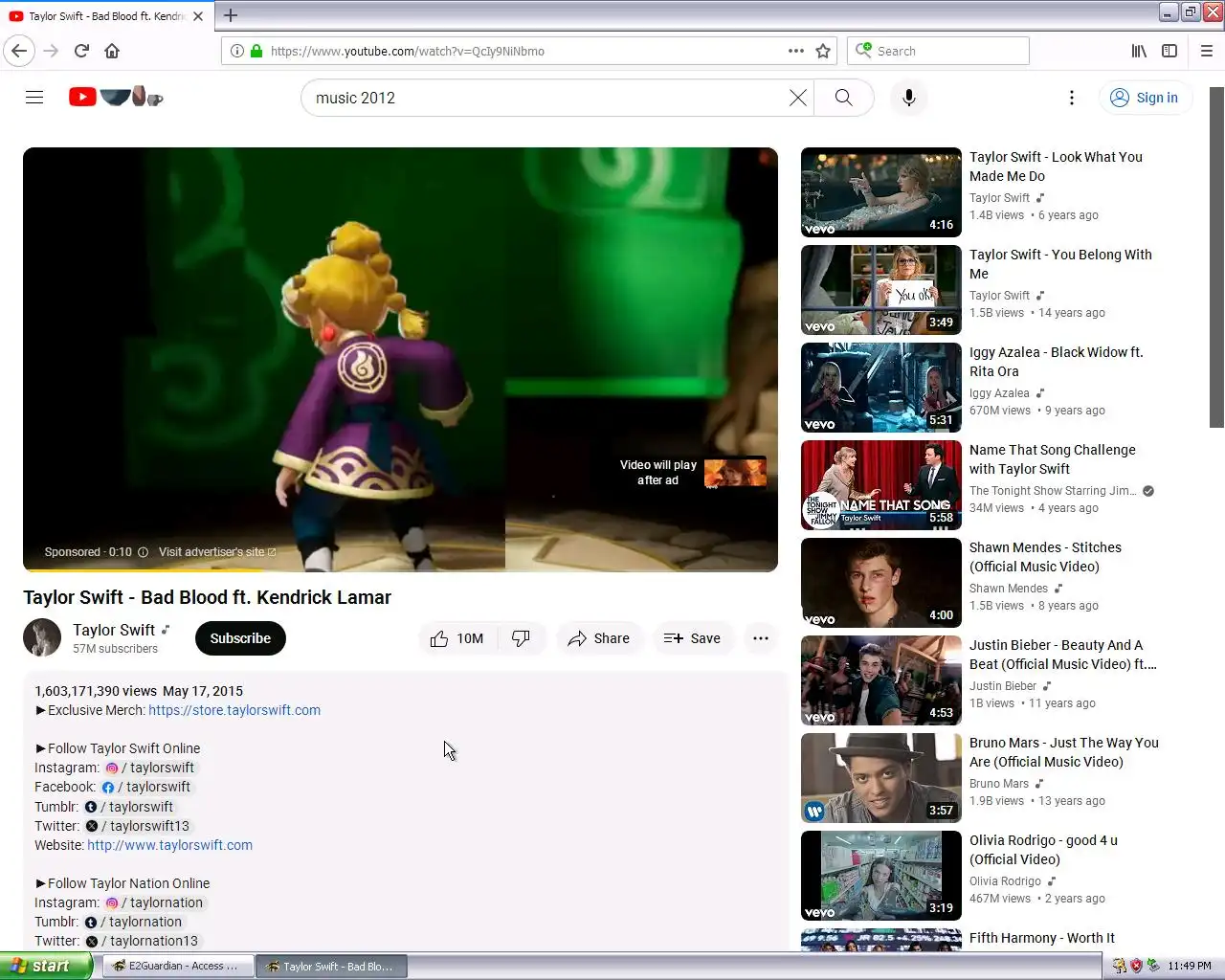Open the YouTube hamburger guide menu

[34, 98]
